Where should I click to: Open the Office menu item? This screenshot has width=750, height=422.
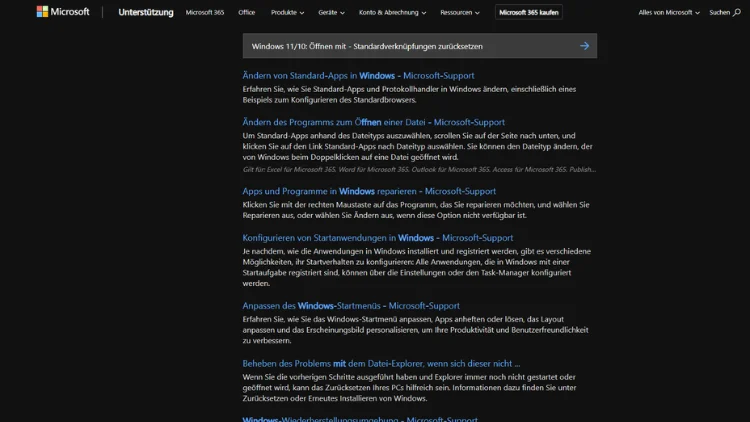click(x=247, y=12)
